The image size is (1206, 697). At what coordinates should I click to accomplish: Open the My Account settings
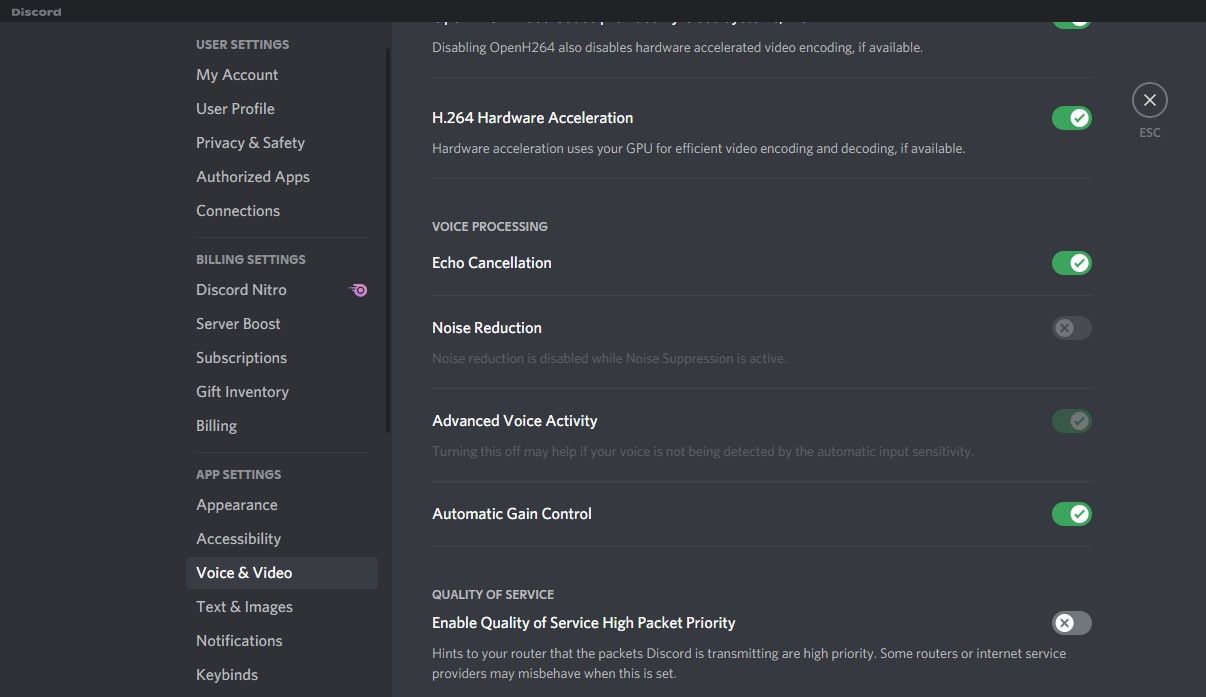pos(236,74)
